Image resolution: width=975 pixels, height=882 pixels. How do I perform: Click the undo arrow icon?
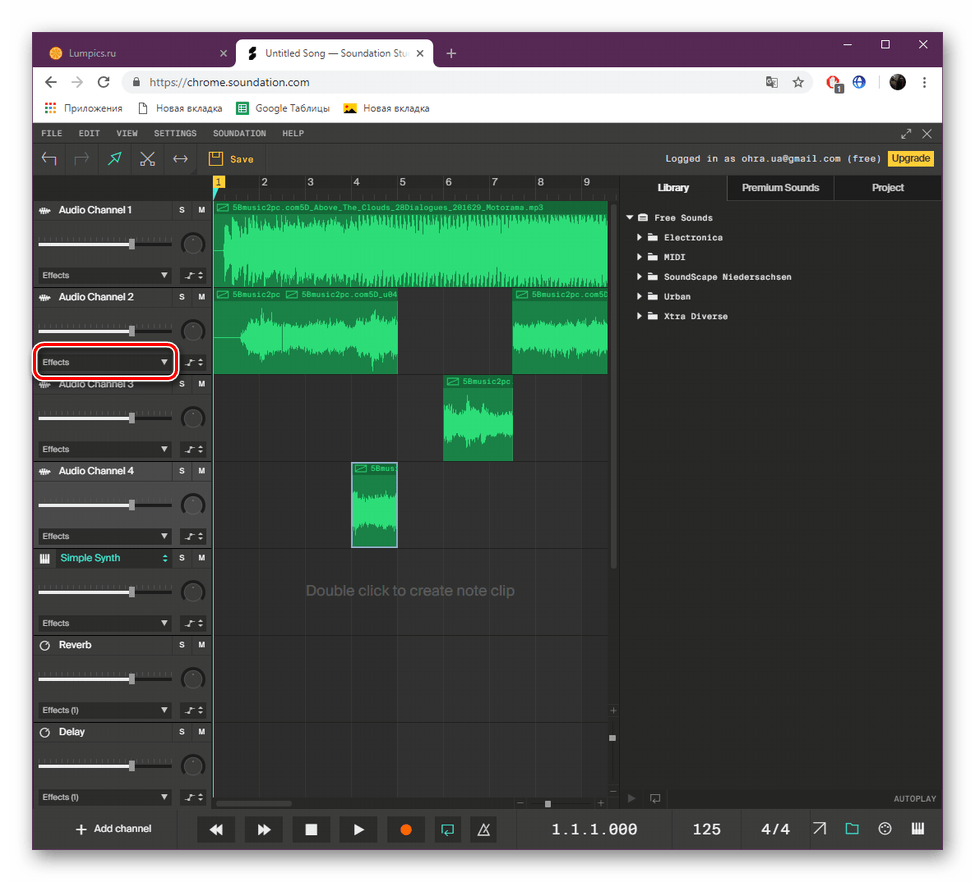[49, 158]
